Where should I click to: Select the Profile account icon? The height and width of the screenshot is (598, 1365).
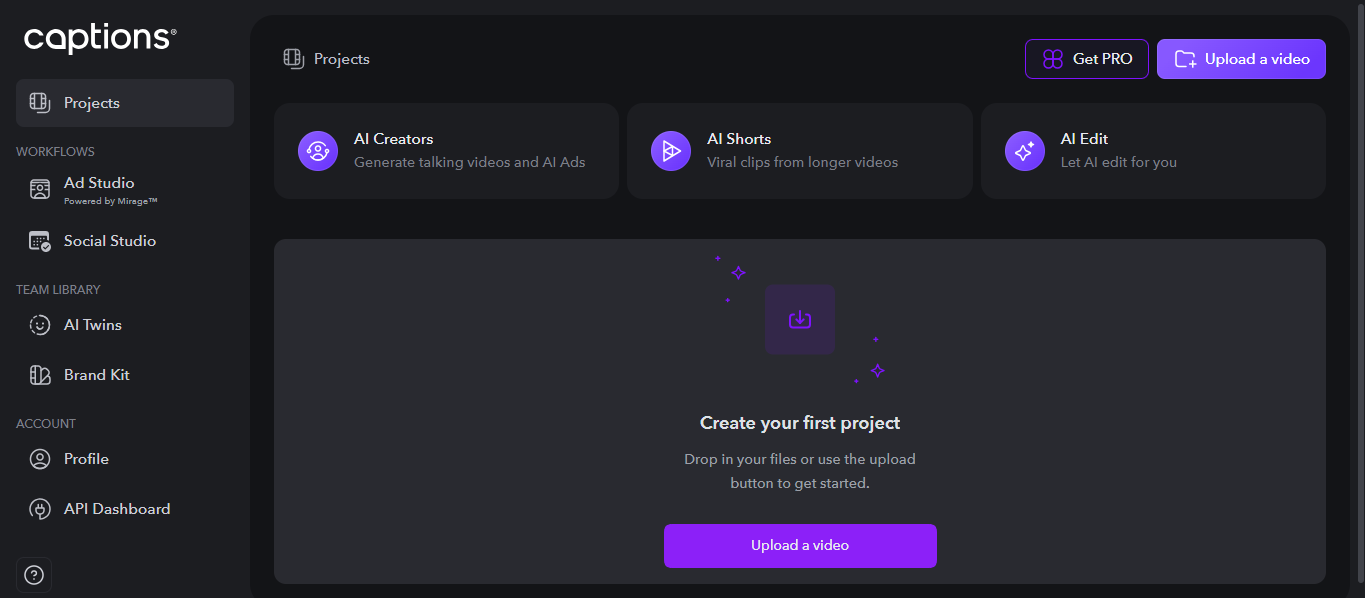(38, 458)
